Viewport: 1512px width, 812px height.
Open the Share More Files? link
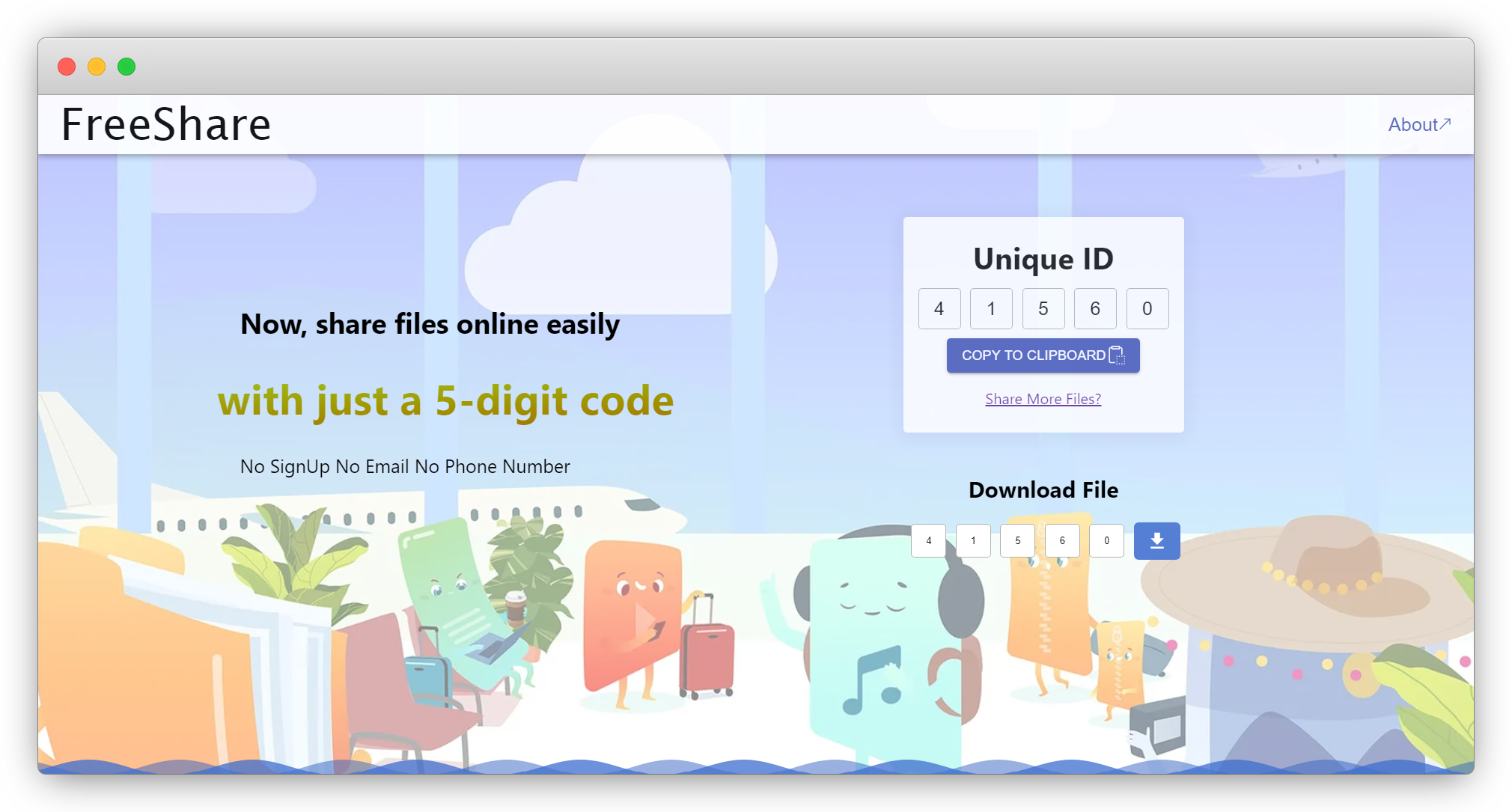pos(1043,399)
